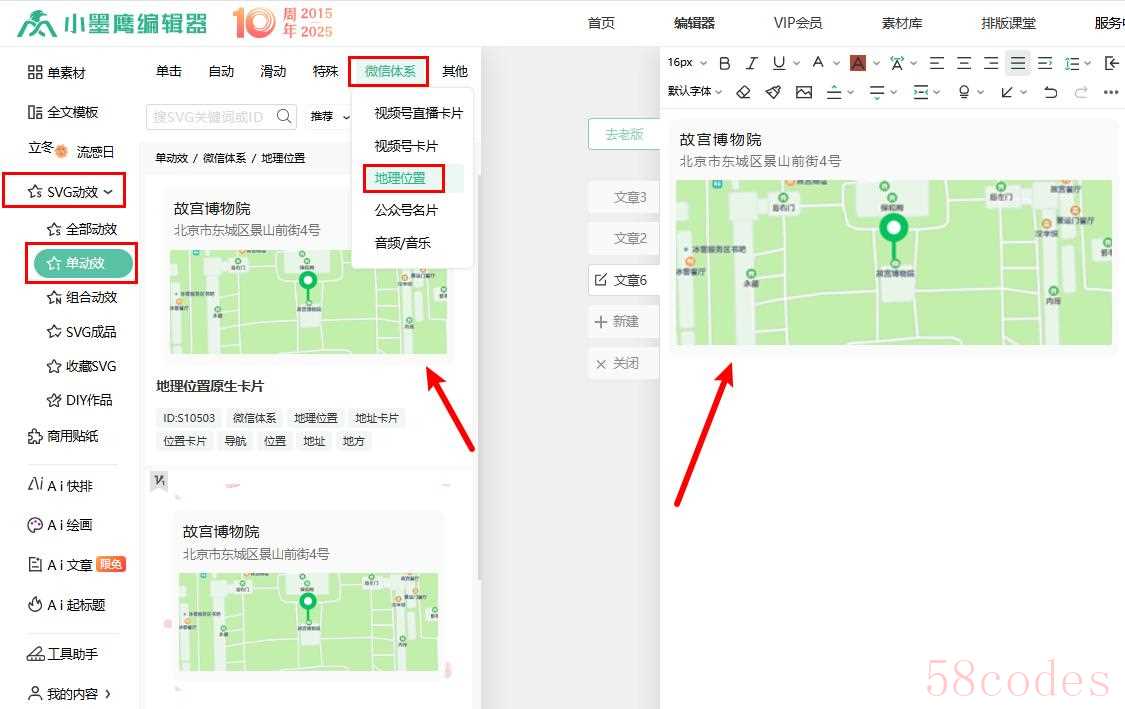Switch to the 特殊 tab
1125x709 pixels.
point(326,71)
